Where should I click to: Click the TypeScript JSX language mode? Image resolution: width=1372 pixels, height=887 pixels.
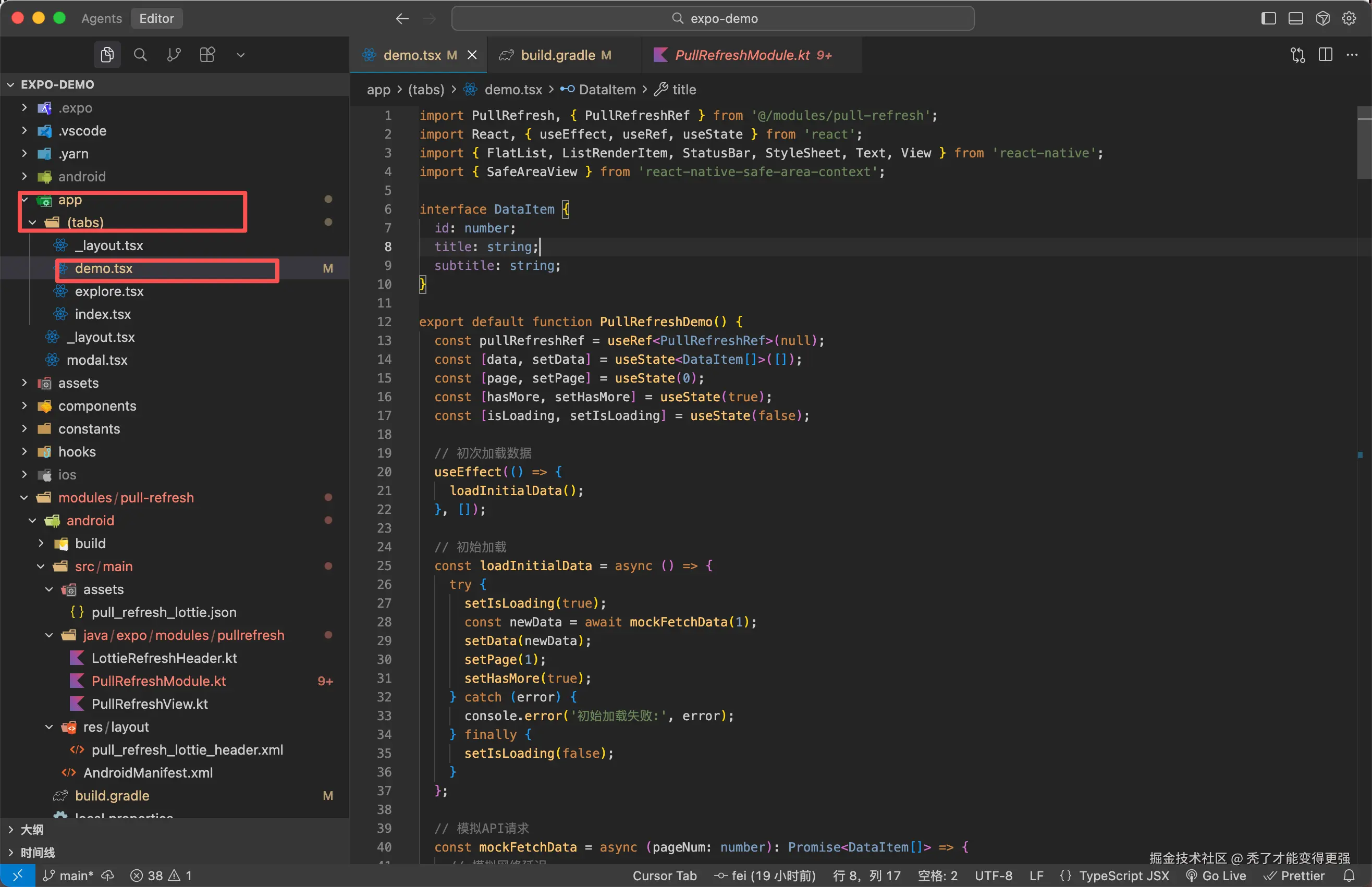tap(1123, 876)
